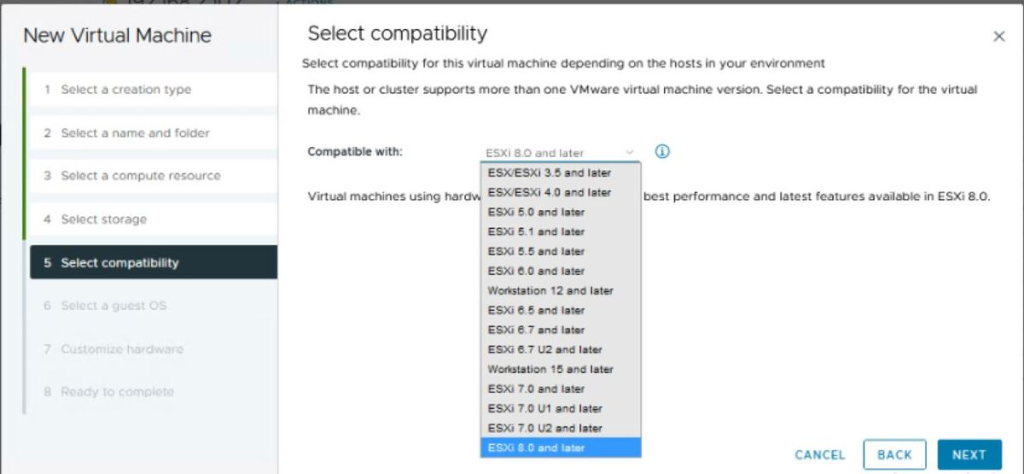Return to step 3 Select a compute resource
The height and width of the screenshot is (474, 1024).
(153, 176)
